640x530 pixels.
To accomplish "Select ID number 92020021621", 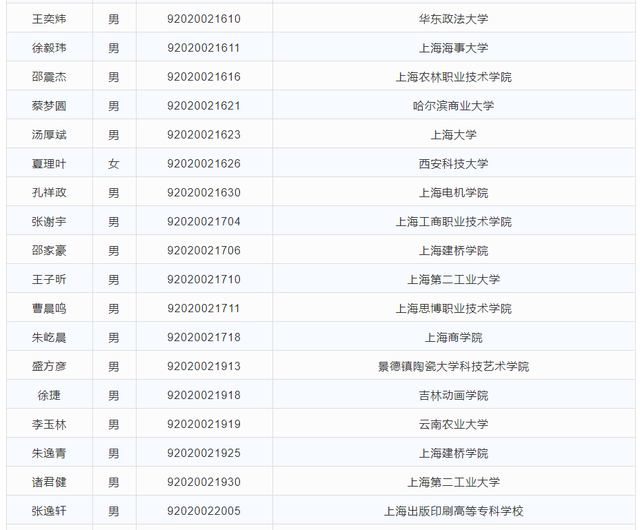I will click(x=204, y=106).
